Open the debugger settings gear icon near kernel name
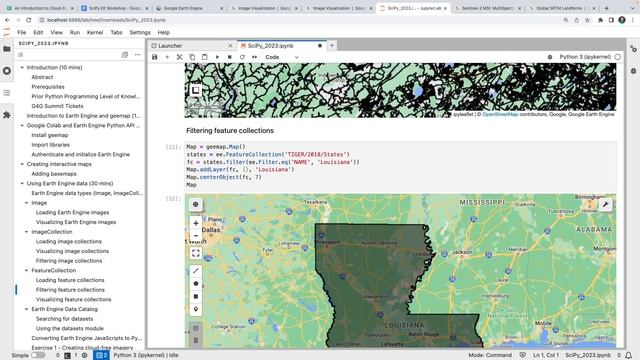 point(550,57)
